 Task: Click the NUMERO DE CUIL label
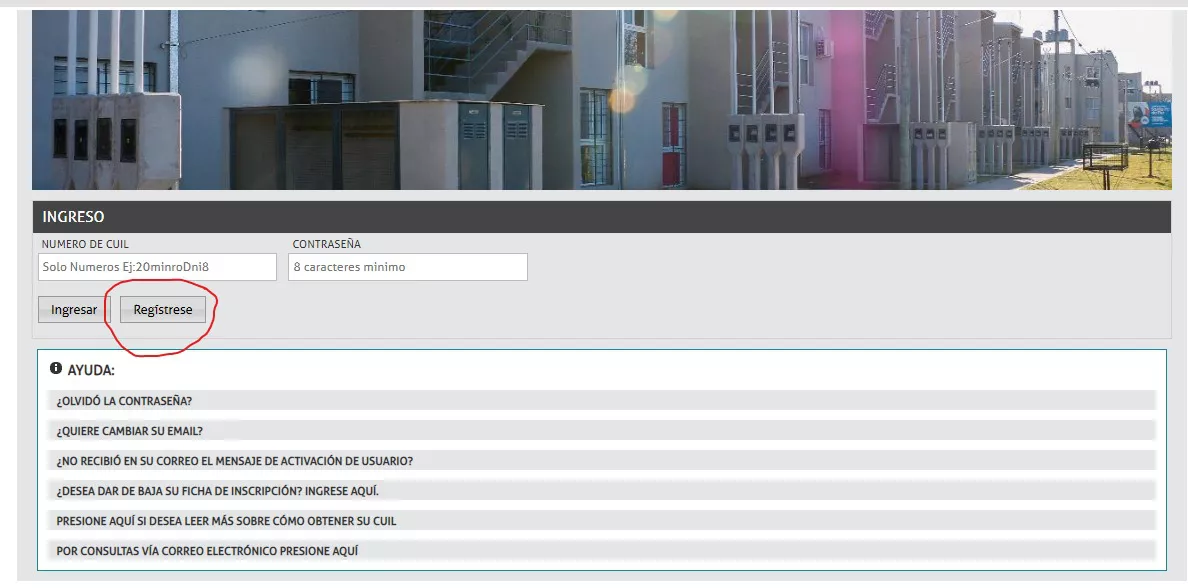point(85,244)
